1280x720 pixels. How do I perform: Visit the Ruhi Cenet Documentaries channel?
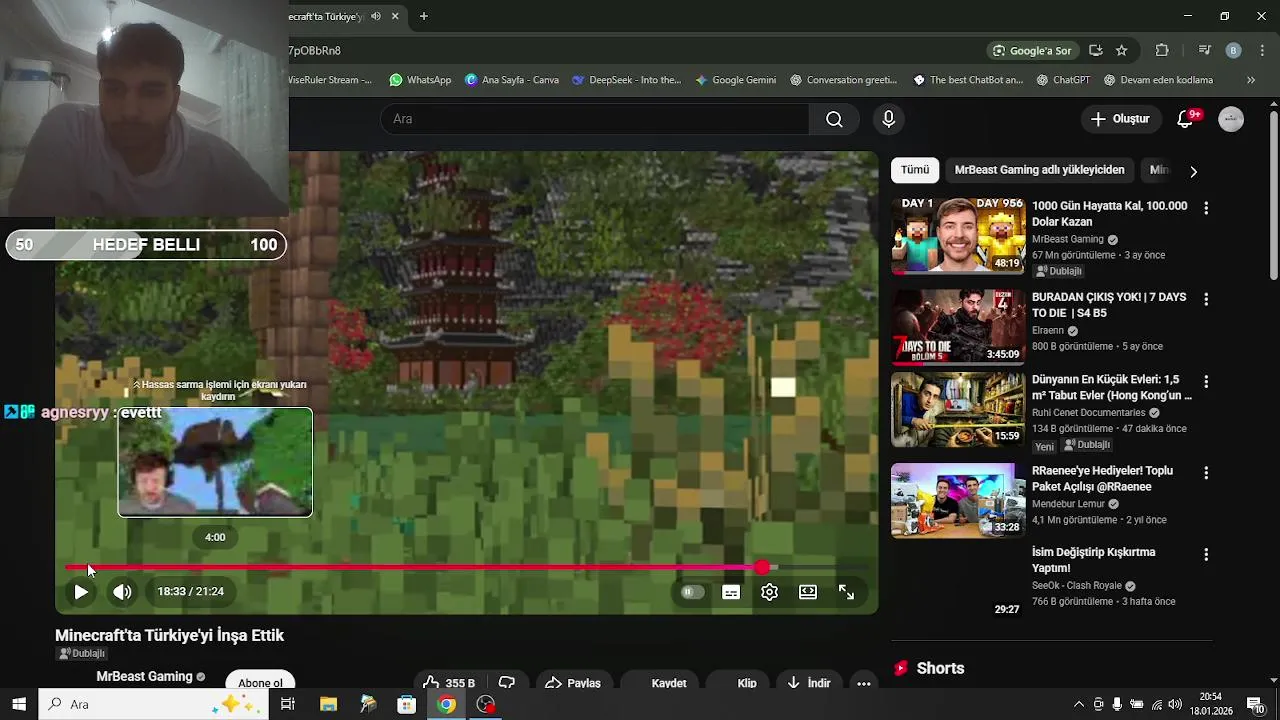point(1088,413)
